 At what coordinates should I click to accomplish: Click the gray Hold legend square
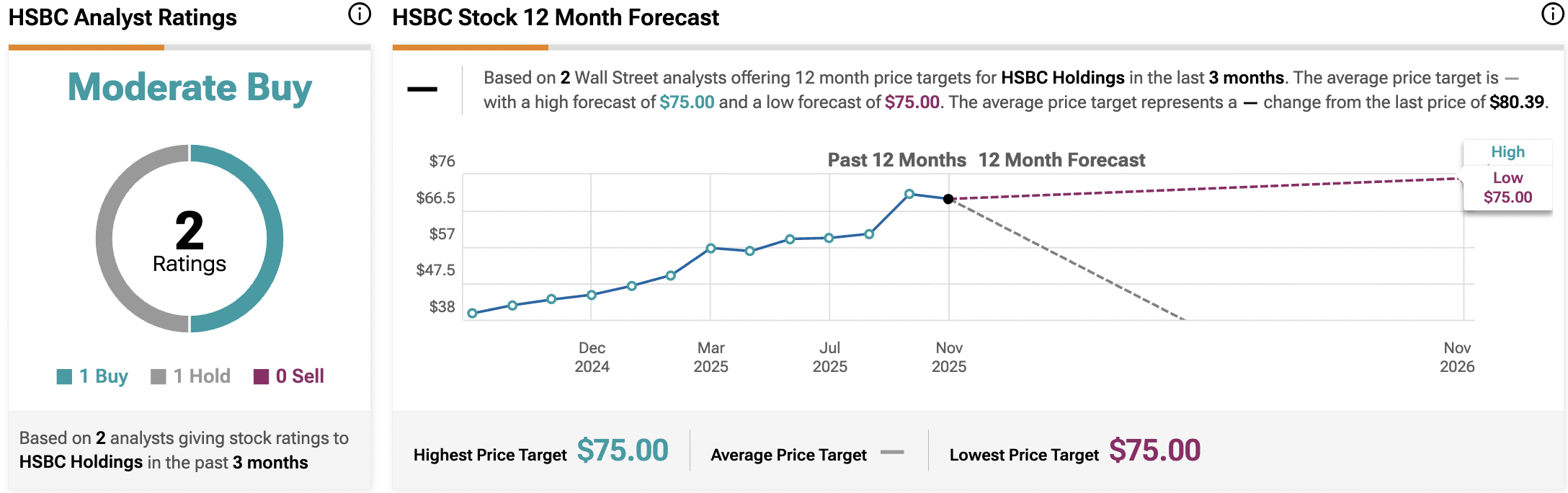[x=158, y=376]
